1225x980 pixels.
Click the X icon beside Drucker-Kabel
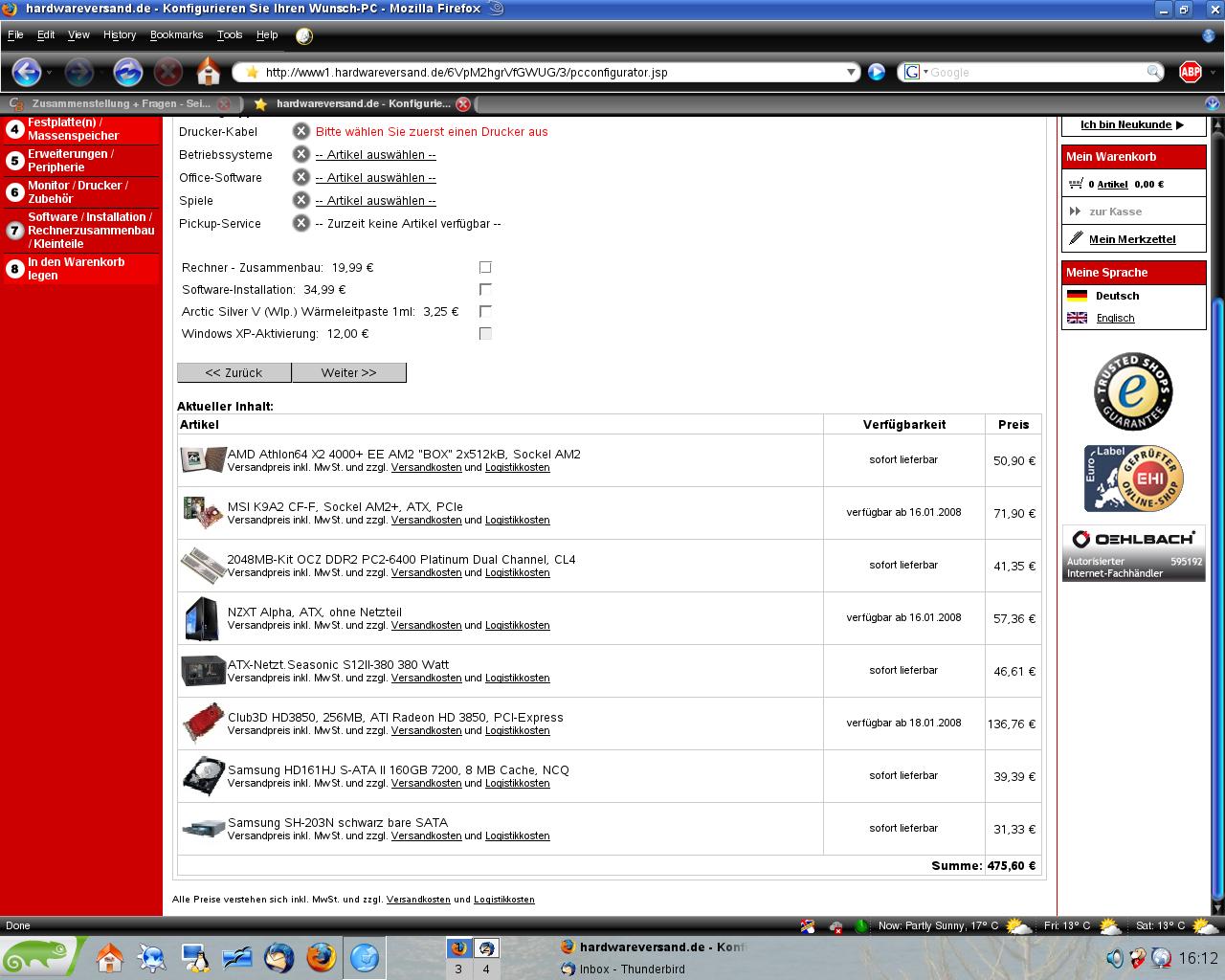pyautogui.click(x=301, y=131)
